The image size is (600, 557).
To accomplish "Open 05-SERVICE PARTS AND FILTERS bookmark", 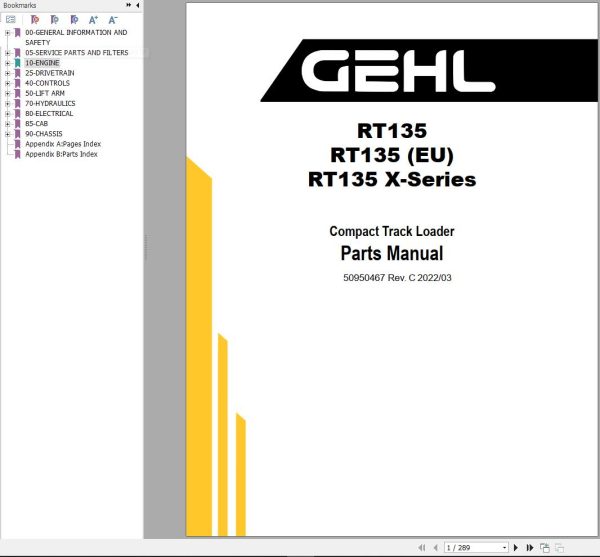I will [77, 52].
